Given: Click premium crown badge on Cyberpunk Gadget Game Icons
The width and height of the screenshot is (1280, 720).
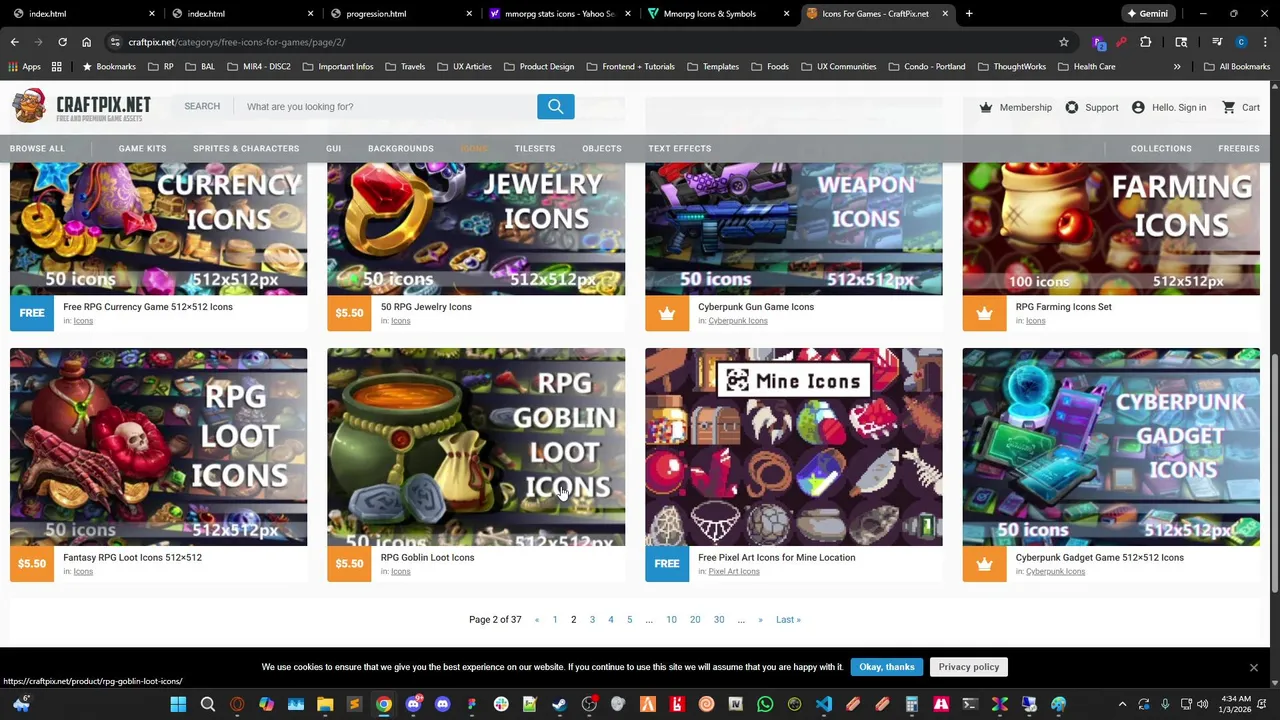Looking at the screenshot, I should click(x=984, y=564).
